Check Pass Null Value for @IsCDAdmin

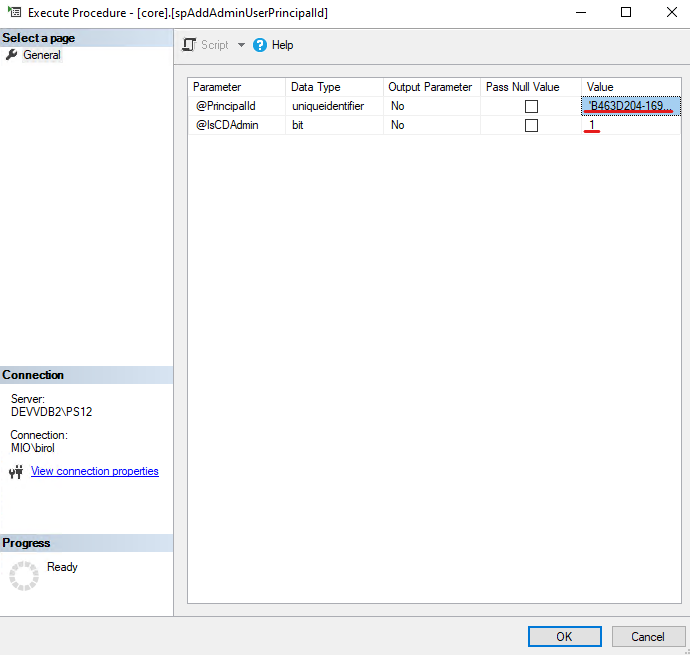pos(531,125)
